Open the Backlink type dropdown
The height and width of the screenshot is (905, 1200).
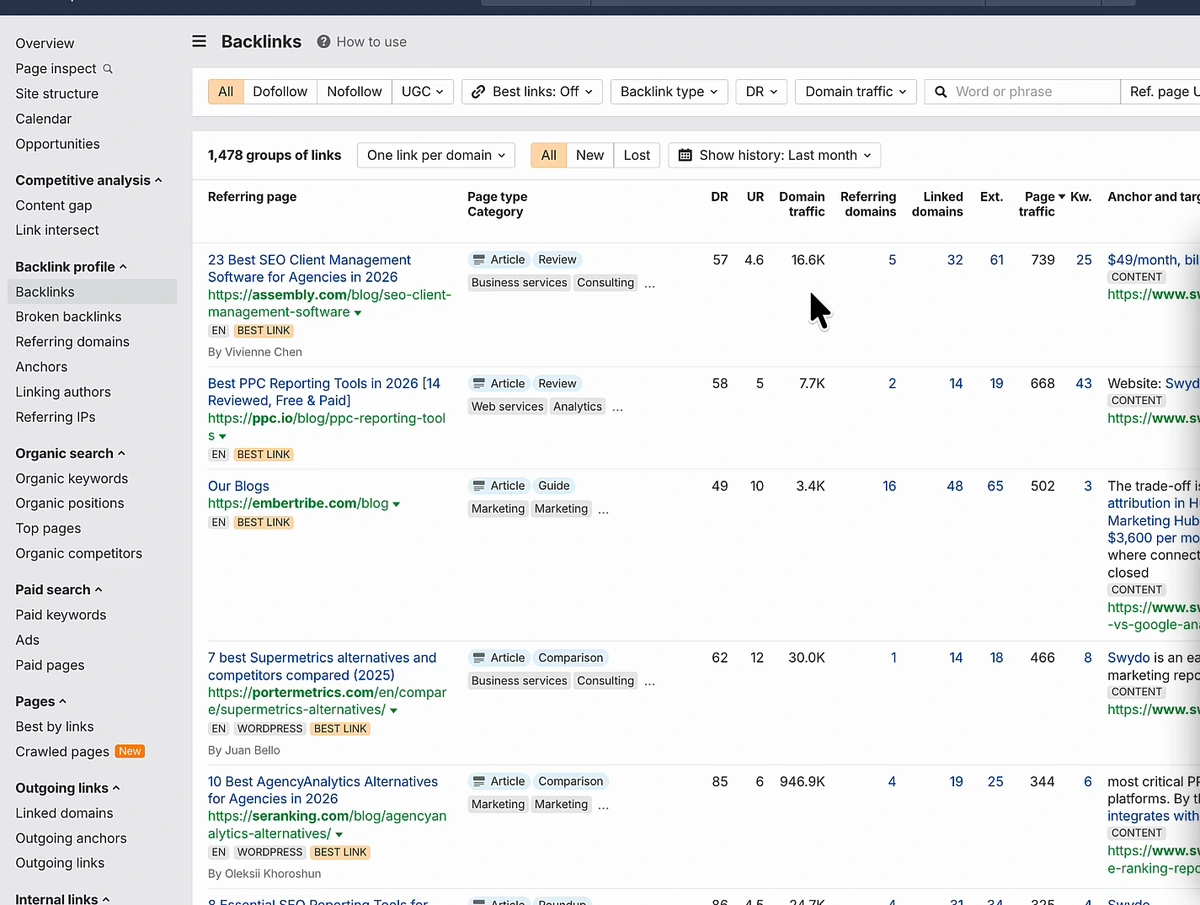[669, 91]
